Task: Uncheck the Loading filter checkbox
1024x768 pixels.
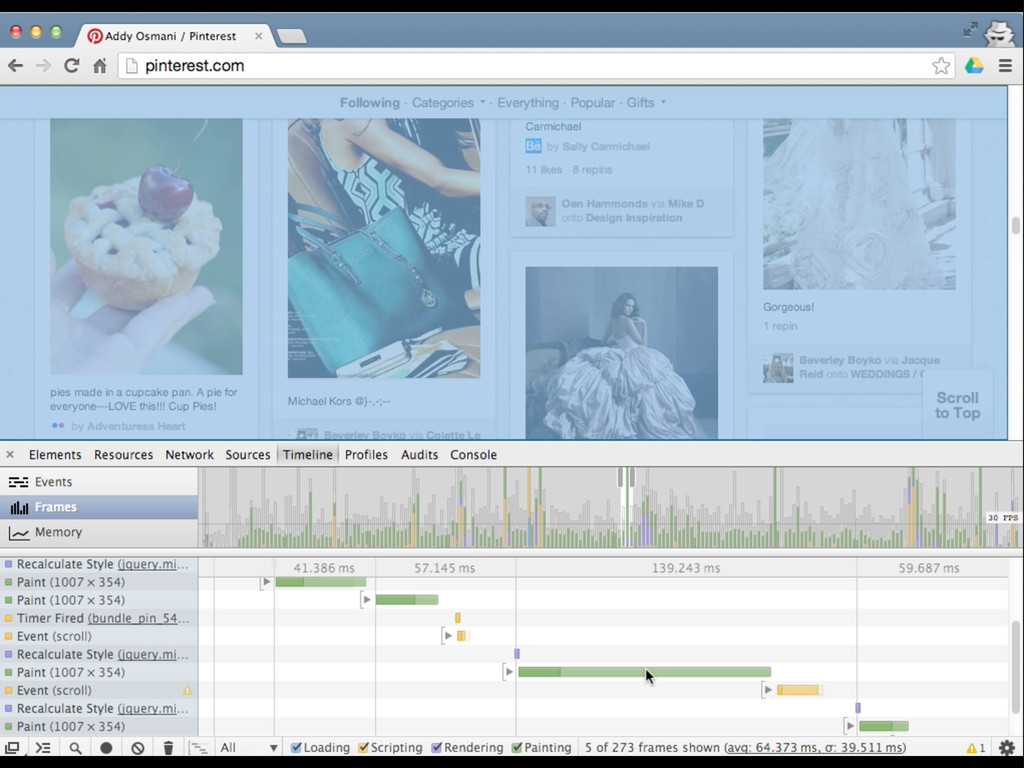Action: click(x=297, y=748)
